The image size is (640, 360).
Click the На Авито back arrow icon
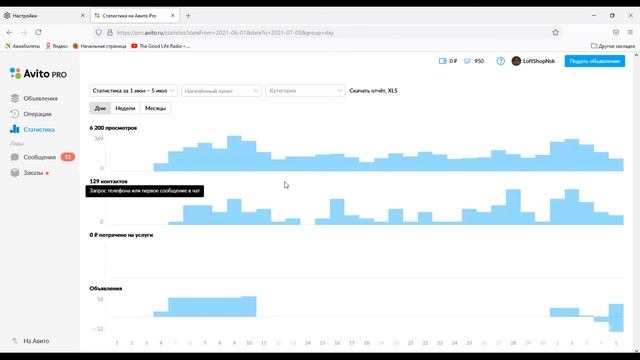pyautogui.click(x=15, y=340)
